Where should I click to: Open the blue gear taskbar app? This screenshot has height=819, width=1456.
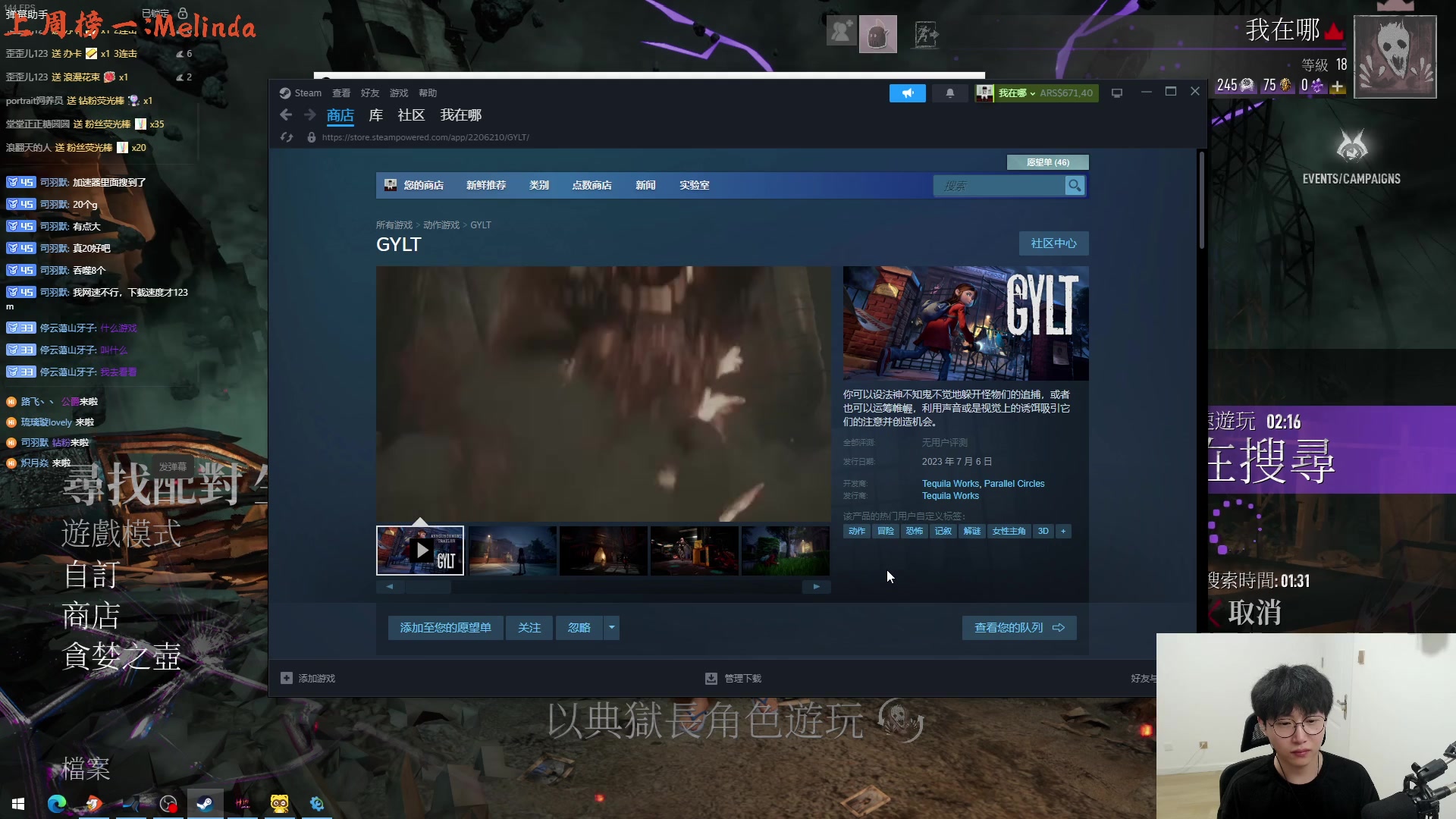click(317, 803)
